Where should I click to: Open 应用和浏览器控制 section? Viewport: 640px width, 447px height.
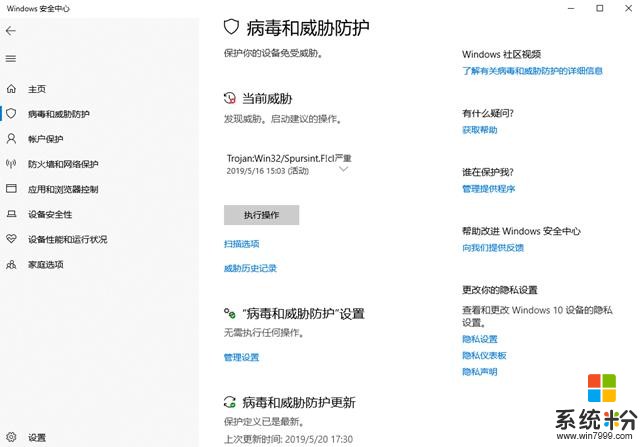tap(63, 189)
